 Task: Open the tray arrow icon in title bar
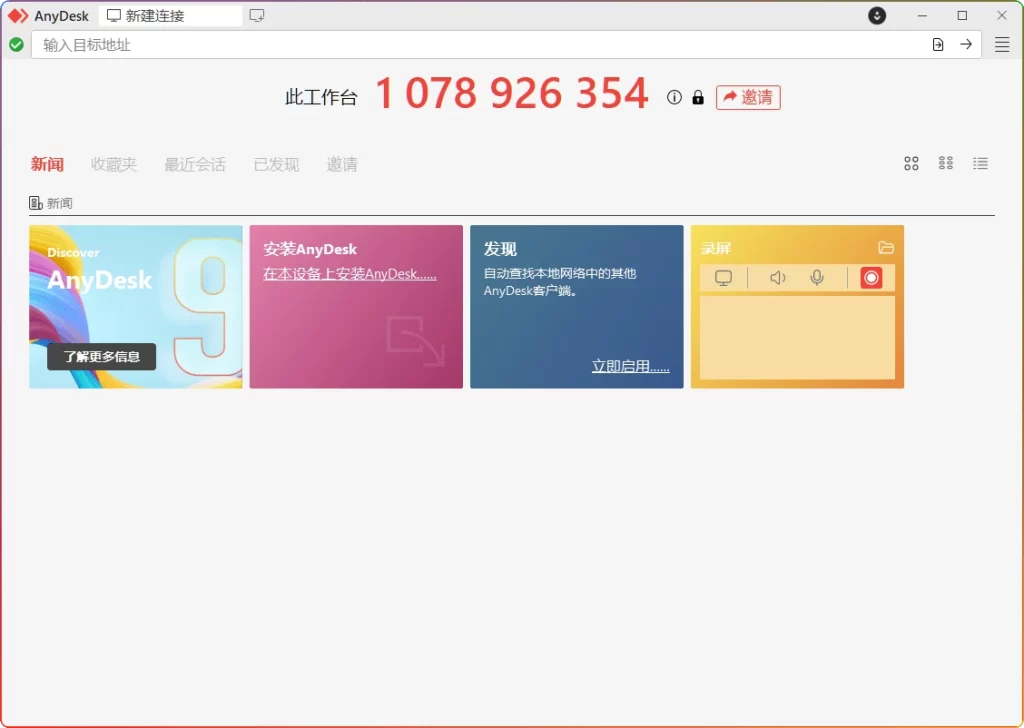click(x=876, y=15)
